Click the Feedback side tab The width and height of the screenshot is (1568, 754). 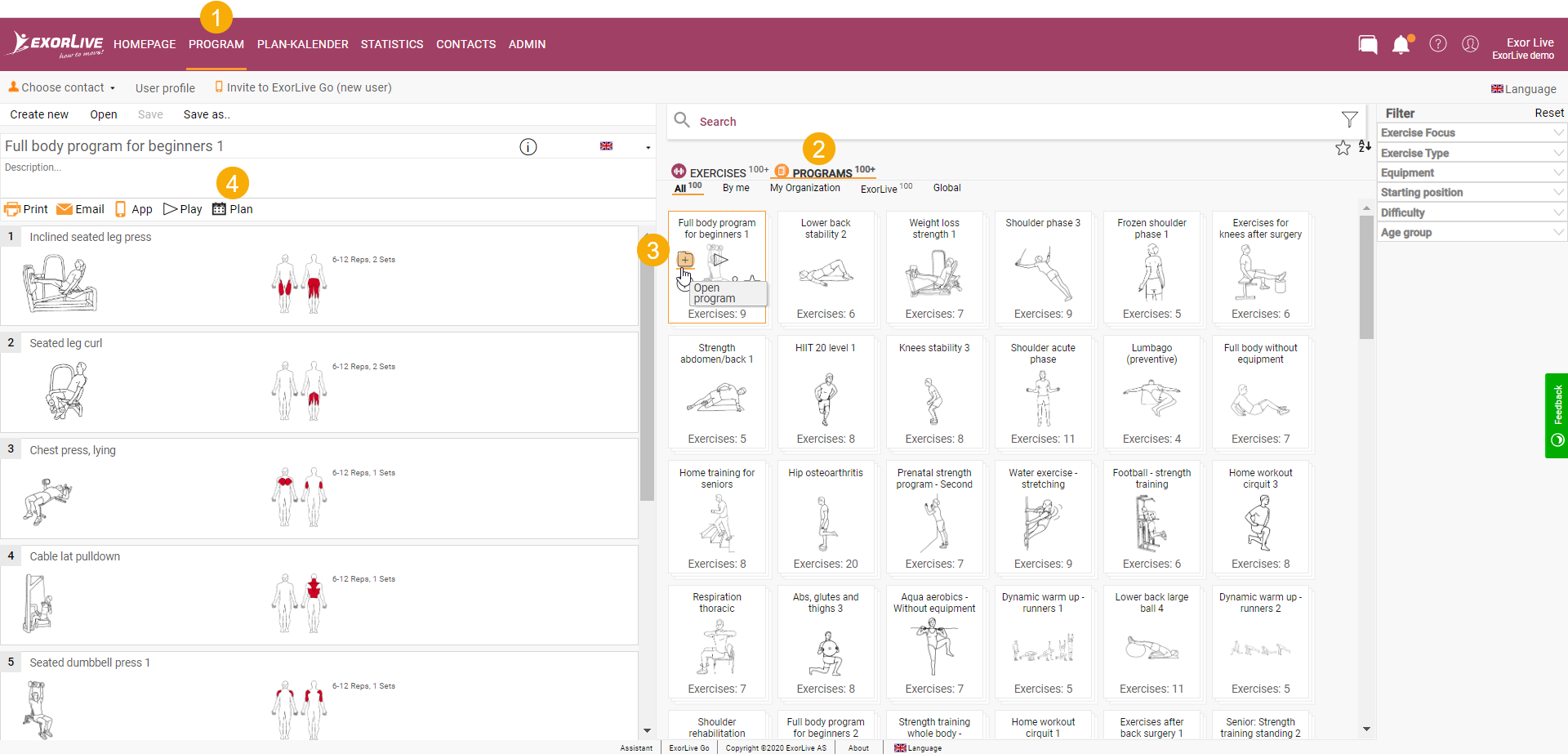[1557, 416]
